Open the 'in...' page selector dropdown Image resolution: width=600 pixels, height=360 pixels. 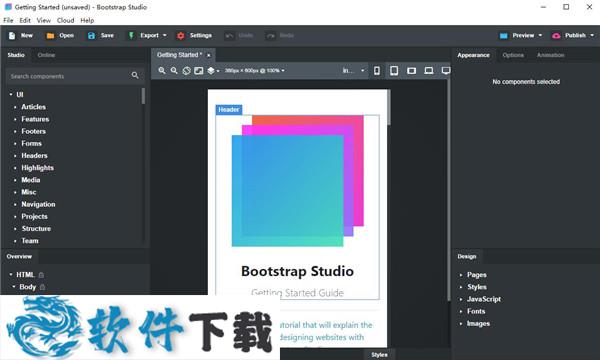coord(353,71)
